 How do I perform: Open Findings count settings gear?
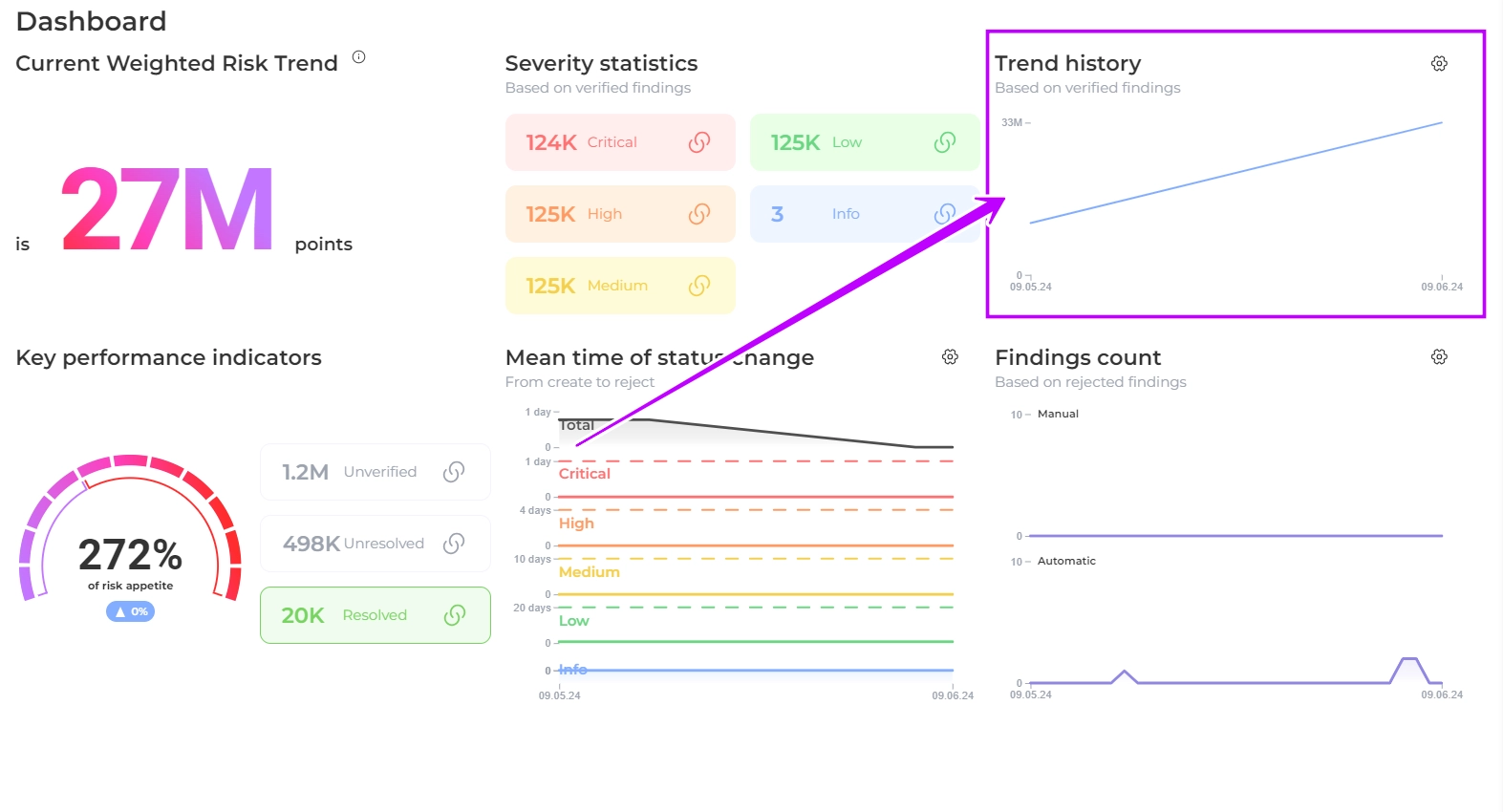1439,356
